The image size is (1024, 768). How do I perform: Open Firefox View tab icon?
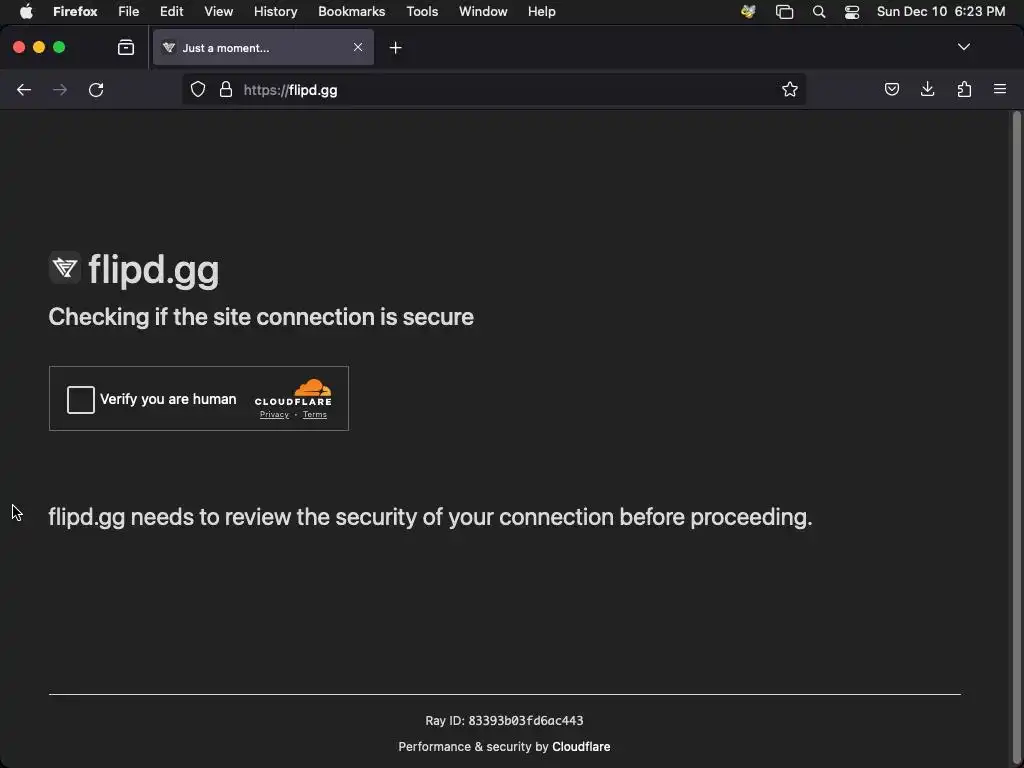126,48
